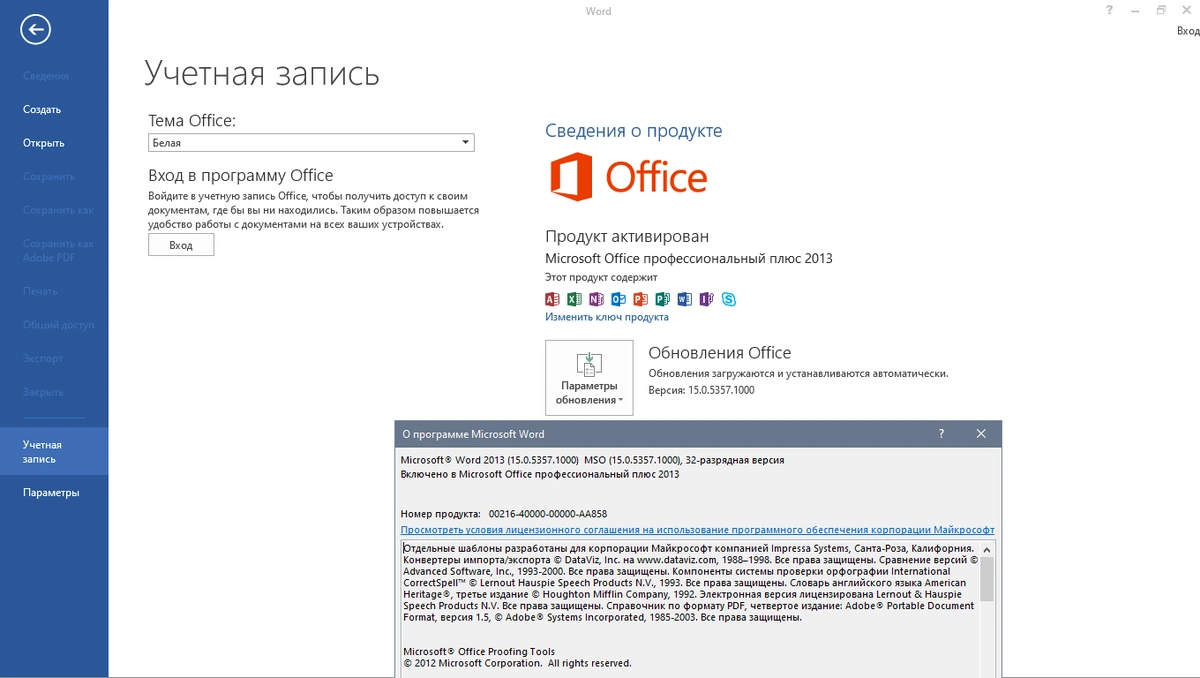Click inside the credits text box

point(690,608)
